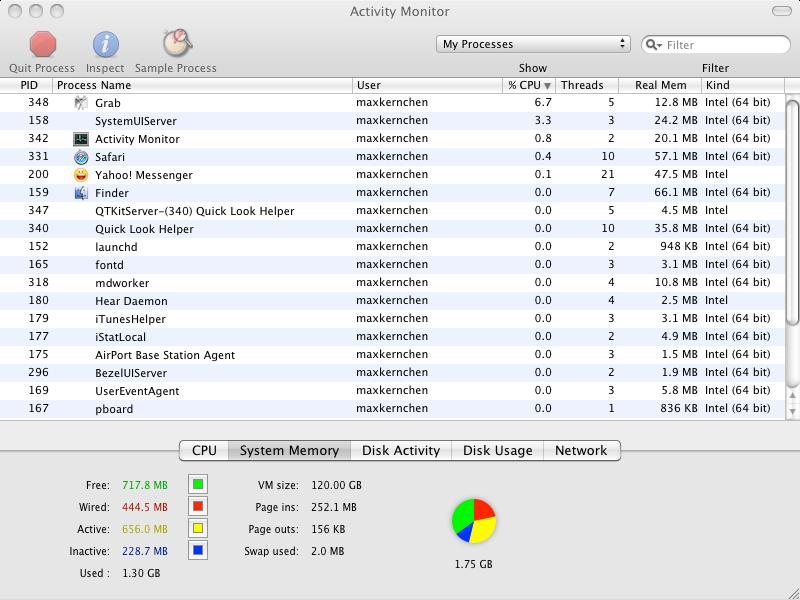
Task: Open the Inspect info icon
Action: (106, 44)
